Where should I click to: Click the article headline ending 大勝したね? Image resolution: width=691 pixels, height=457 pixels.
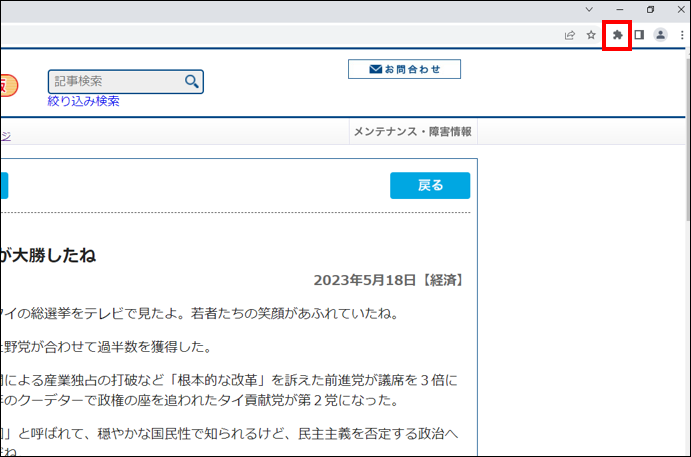tap(48, 255)
